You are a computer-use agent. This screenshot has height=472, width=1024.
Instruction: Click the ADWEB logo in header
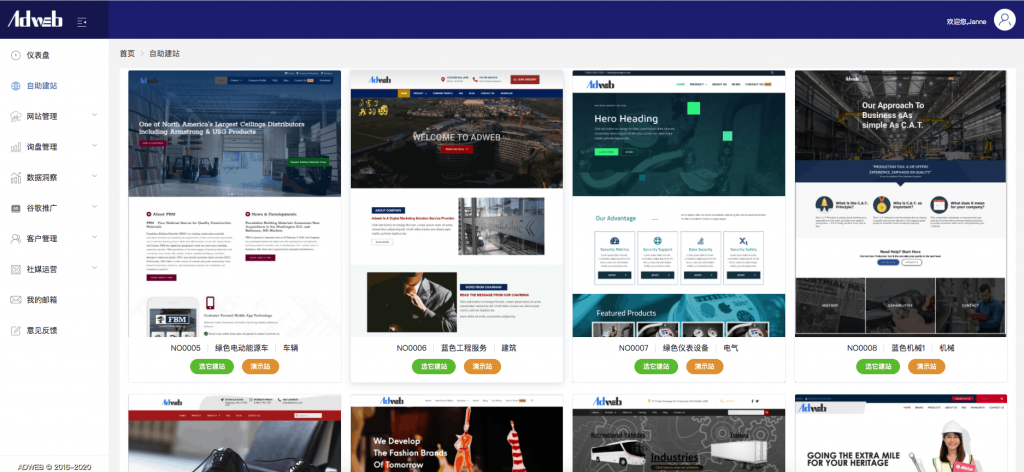36,20
